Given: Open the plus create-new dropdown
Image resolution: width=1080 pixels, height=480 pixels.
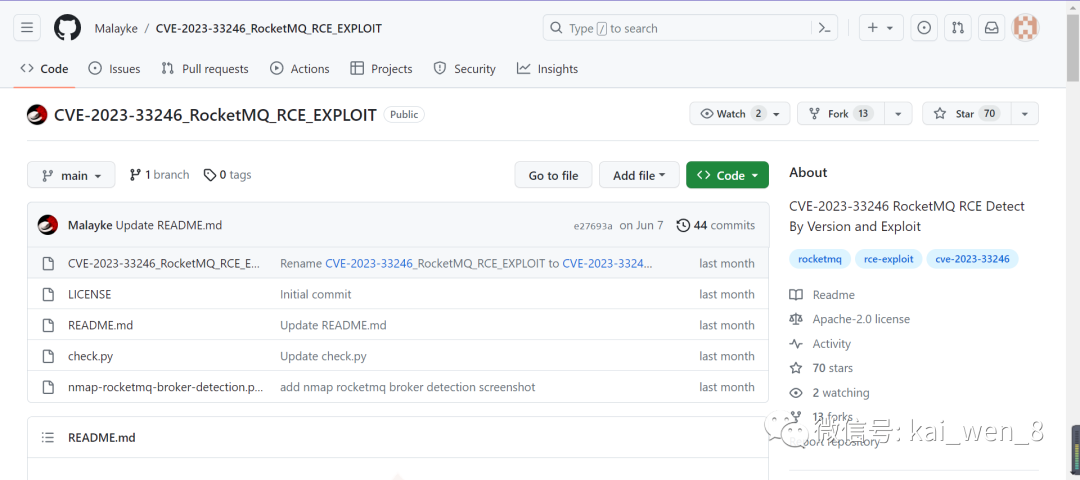Looking at the screenshot, I should [x=881, y=28].
